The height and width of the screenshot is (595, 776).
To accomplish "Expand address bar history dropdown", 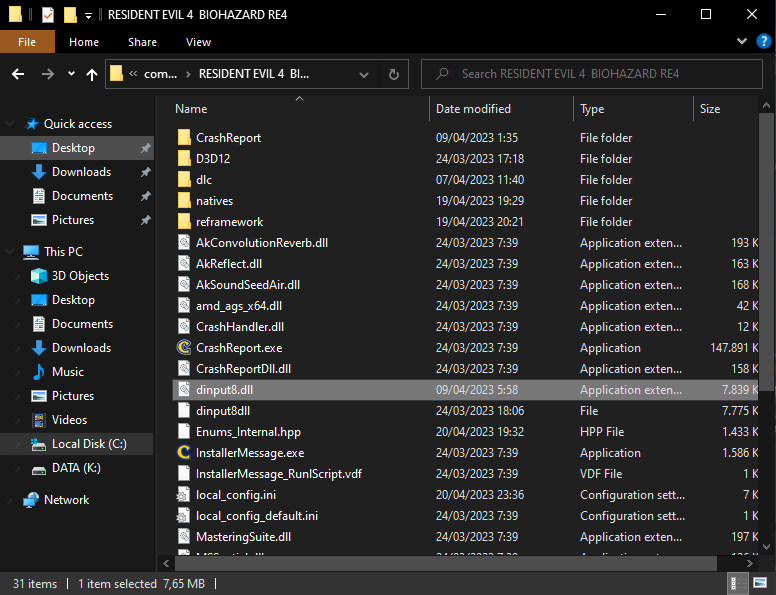I will coord(364,75).
